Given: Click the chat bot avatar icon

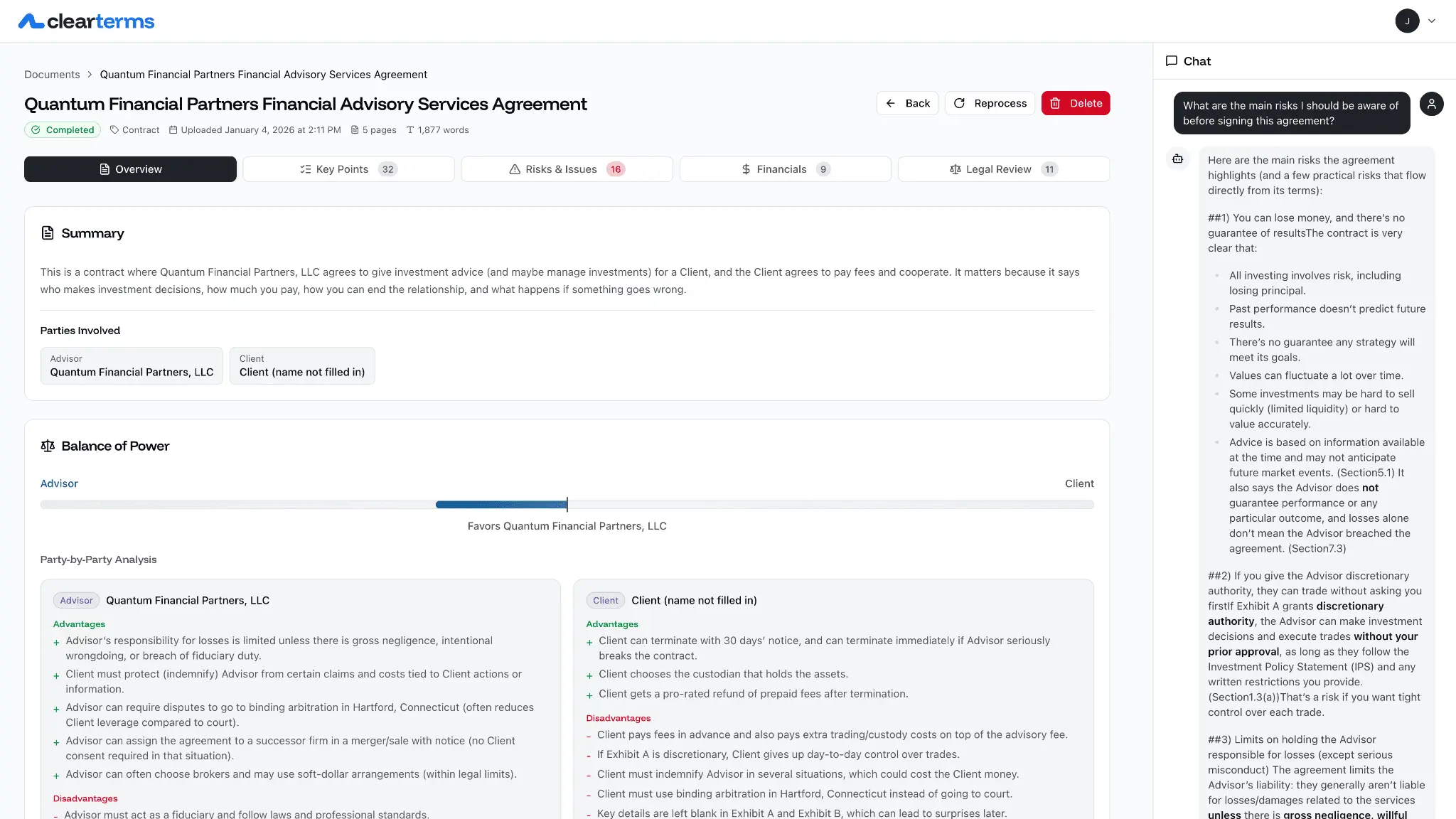Looking at the screenshot, I should pyautogui.click(x=1177, y=159).
